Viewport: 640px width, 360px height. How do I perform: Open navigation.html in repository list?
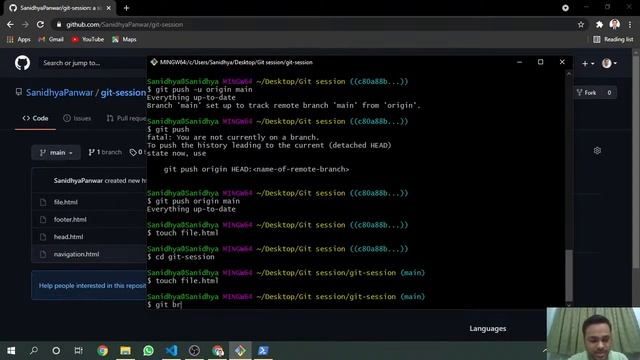tap(76, 254)
